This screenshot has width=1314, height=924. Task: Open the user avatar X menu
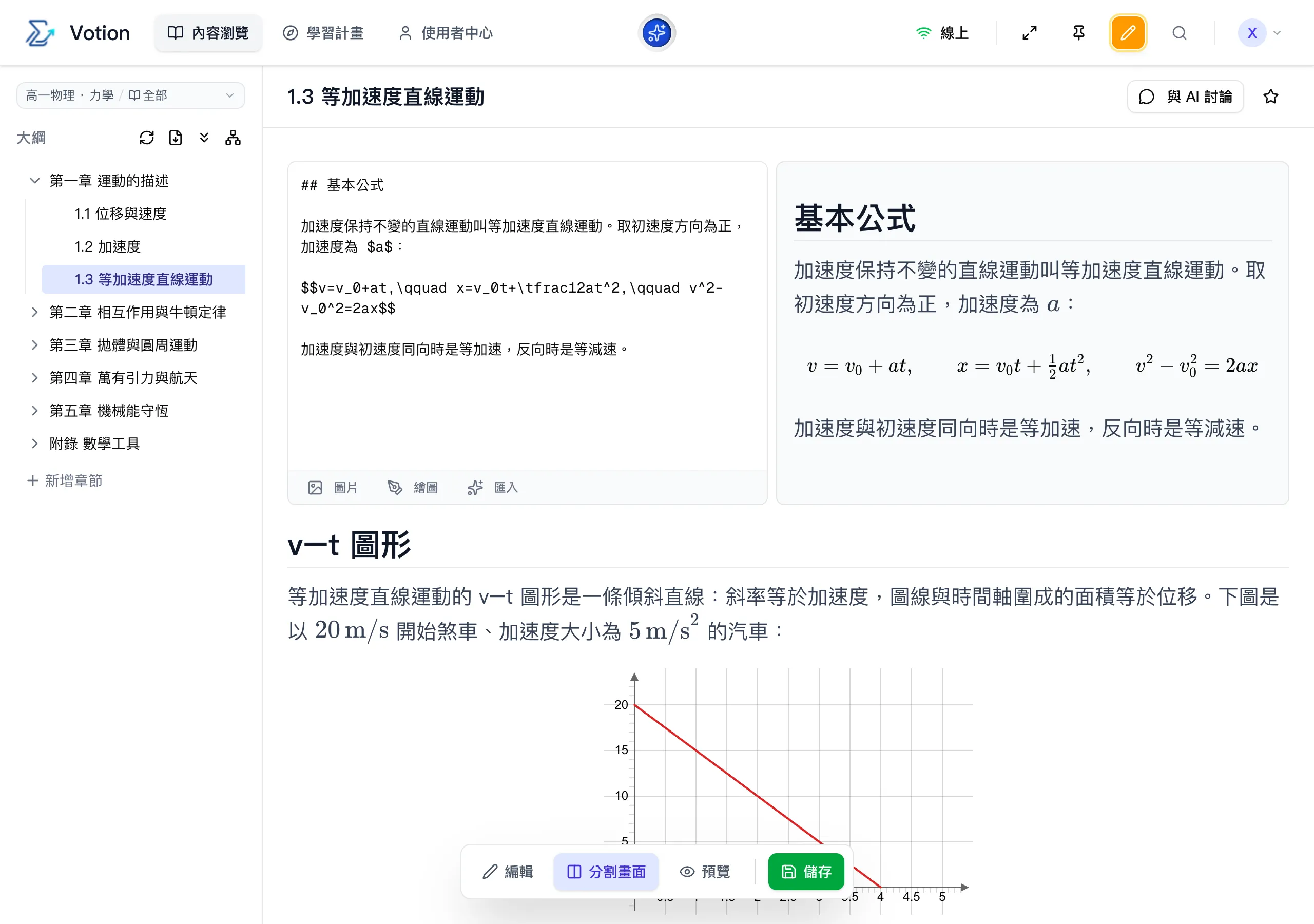tap(1259, 33)
